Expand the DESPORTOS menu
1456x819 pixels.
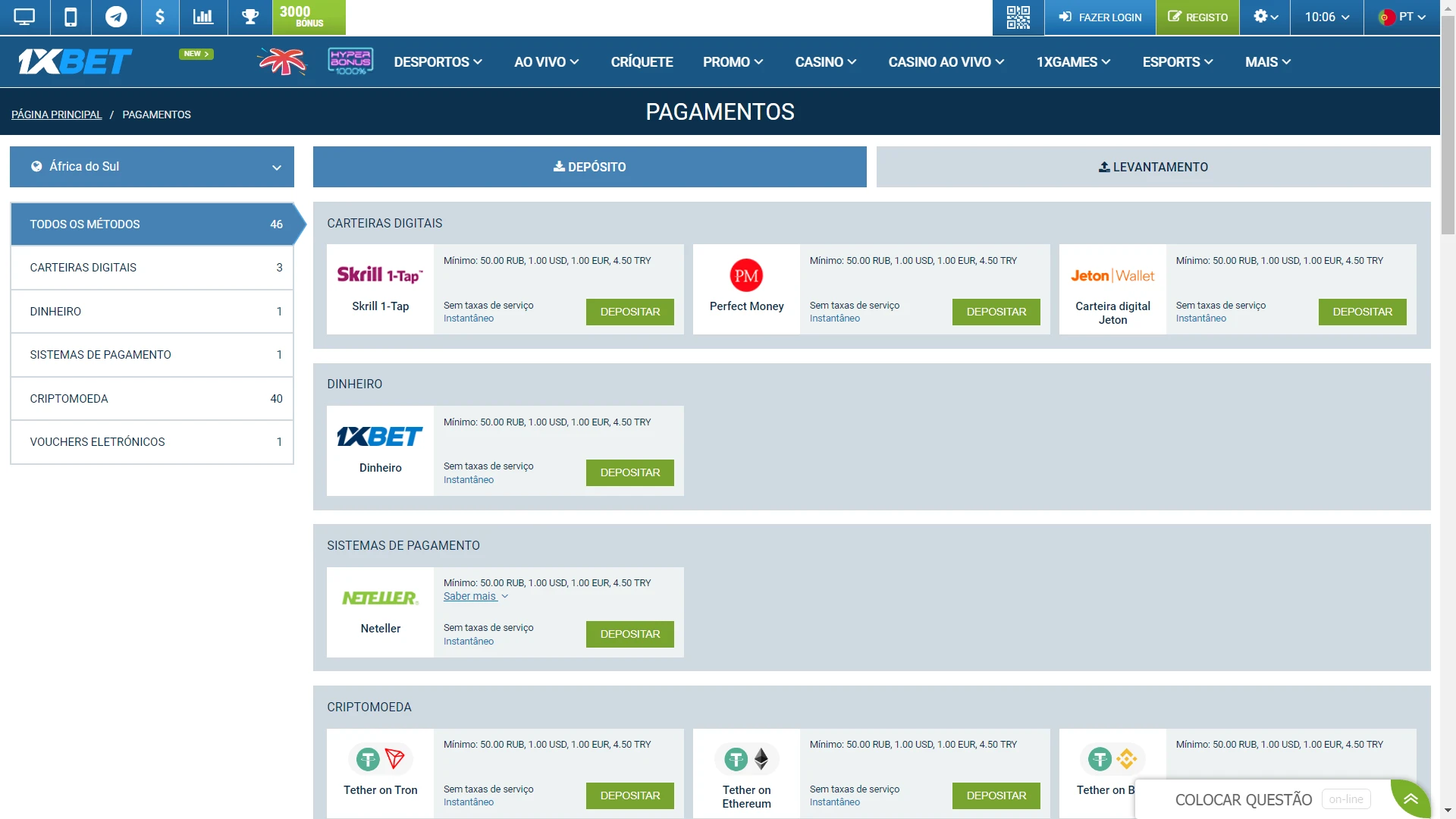click(x=438, y=62)
